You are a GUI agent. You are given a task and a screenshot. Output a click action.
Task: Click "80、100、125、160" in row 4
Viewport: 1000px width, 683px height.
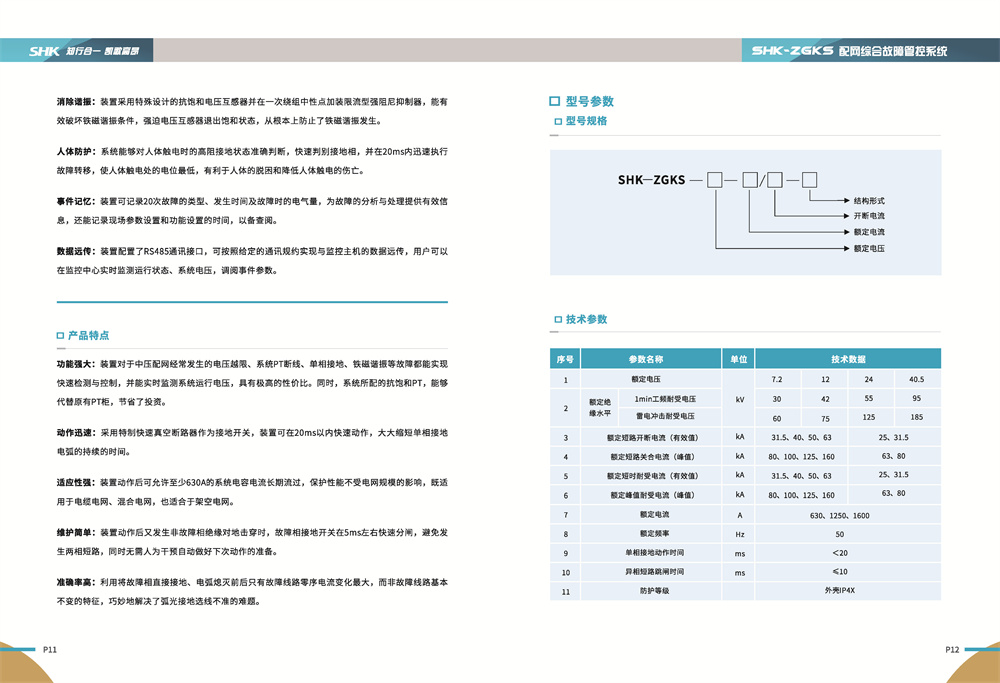tap(801, 457)
